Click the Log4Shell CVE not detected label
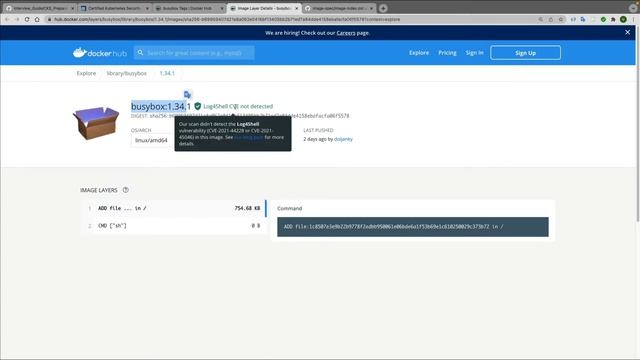The width and height of the screenshot is (640, 360). point(238,106)
